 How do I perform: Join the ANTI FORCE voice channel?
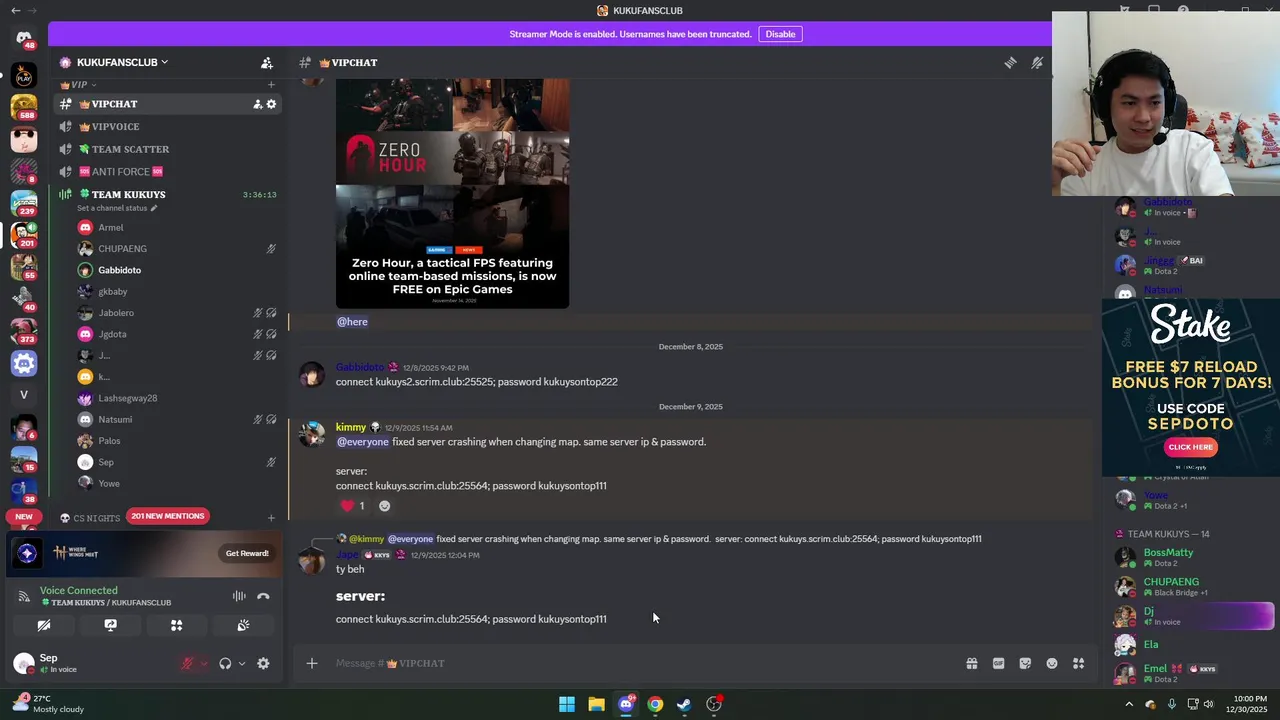(x=168, y=172)
